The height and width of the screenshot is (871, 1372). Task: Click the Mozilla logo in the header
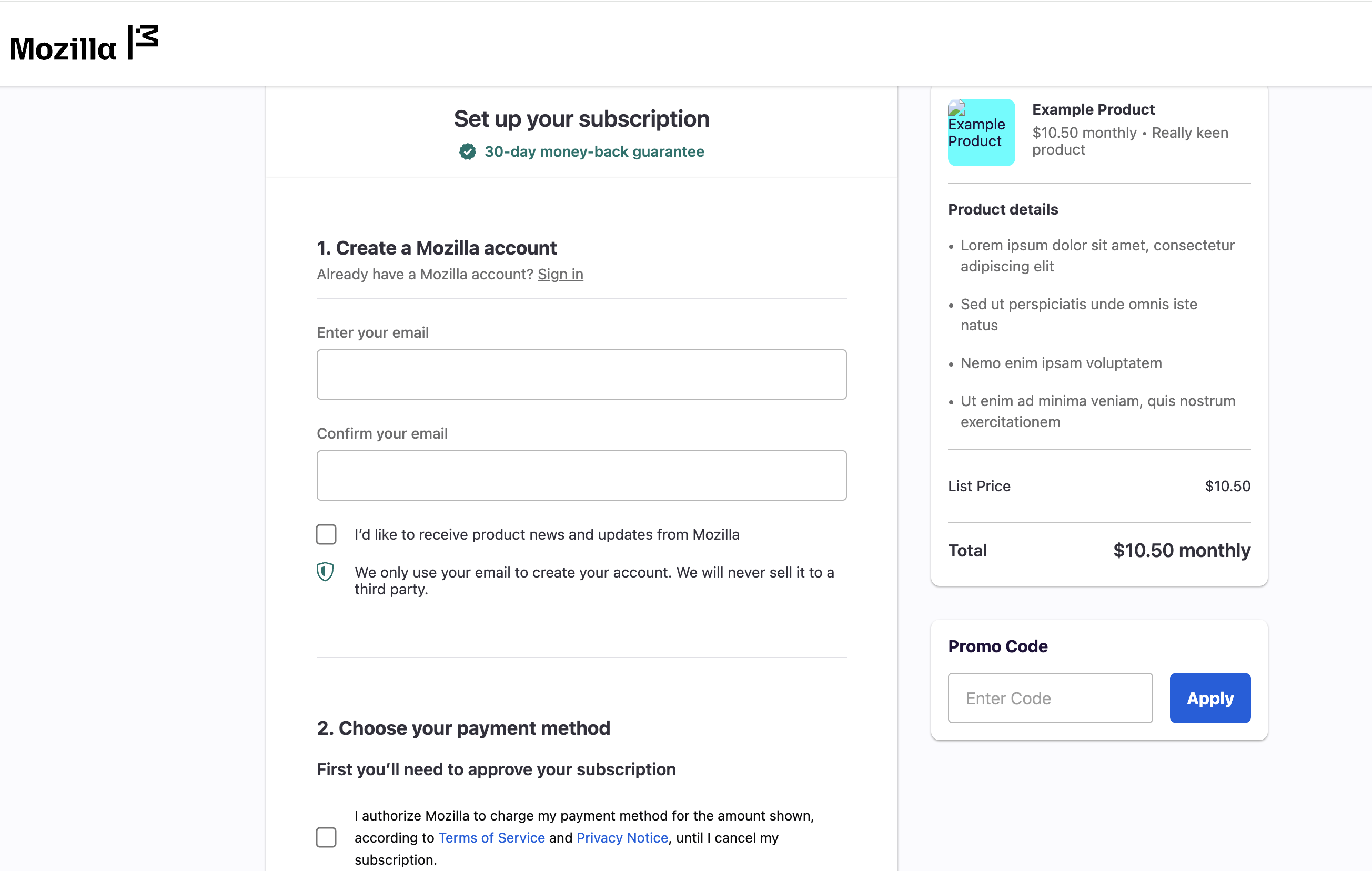(x=83, y=43)
